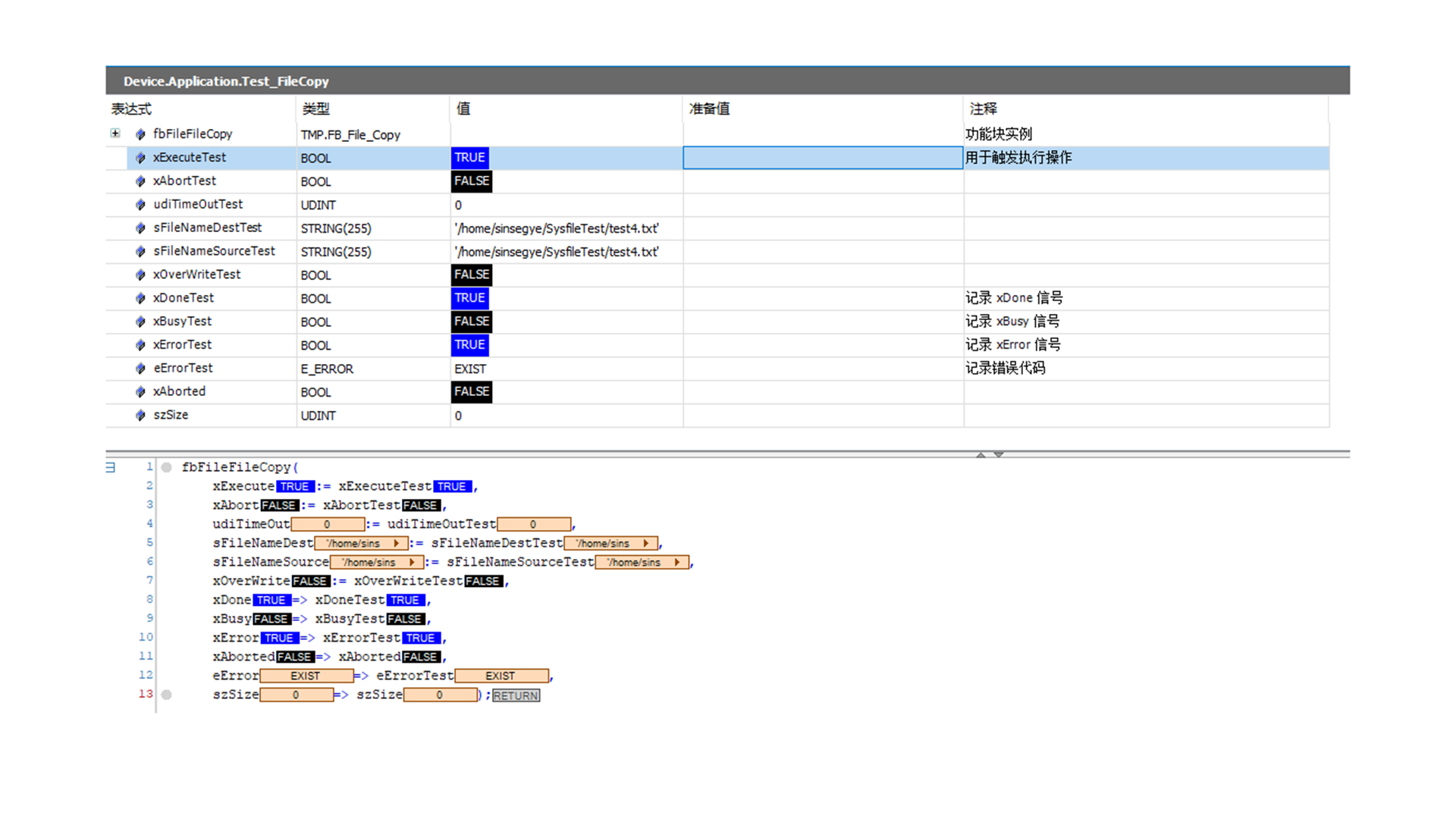Click inline TRUE value after xError in code

pos(280,639)
